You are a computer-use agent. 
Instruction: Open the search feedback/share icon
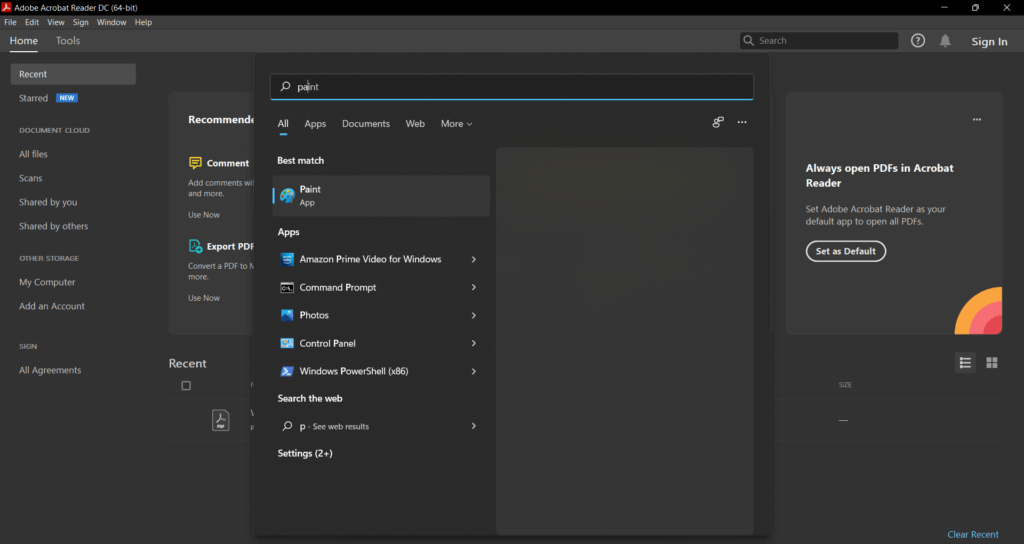coord(718,122)
